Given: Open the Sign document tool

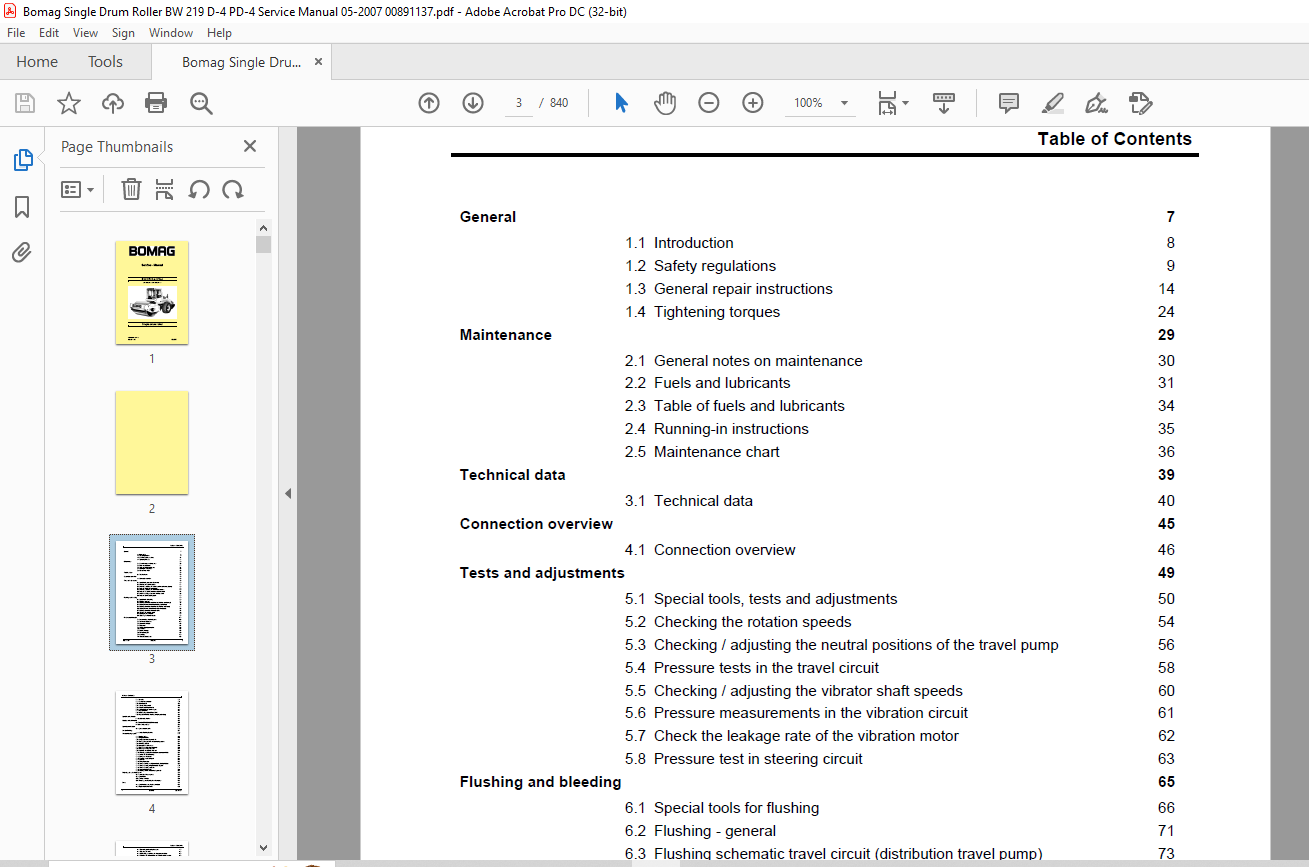Looking at the screenshot, I should click(x=1097, y=103).
